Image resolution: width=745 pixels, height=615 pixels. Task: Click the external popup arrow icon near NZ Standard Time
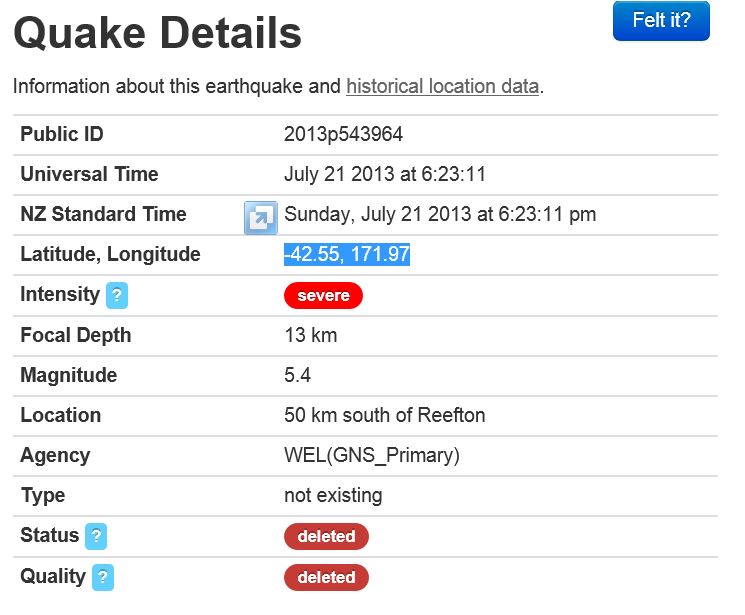[260, 217]
